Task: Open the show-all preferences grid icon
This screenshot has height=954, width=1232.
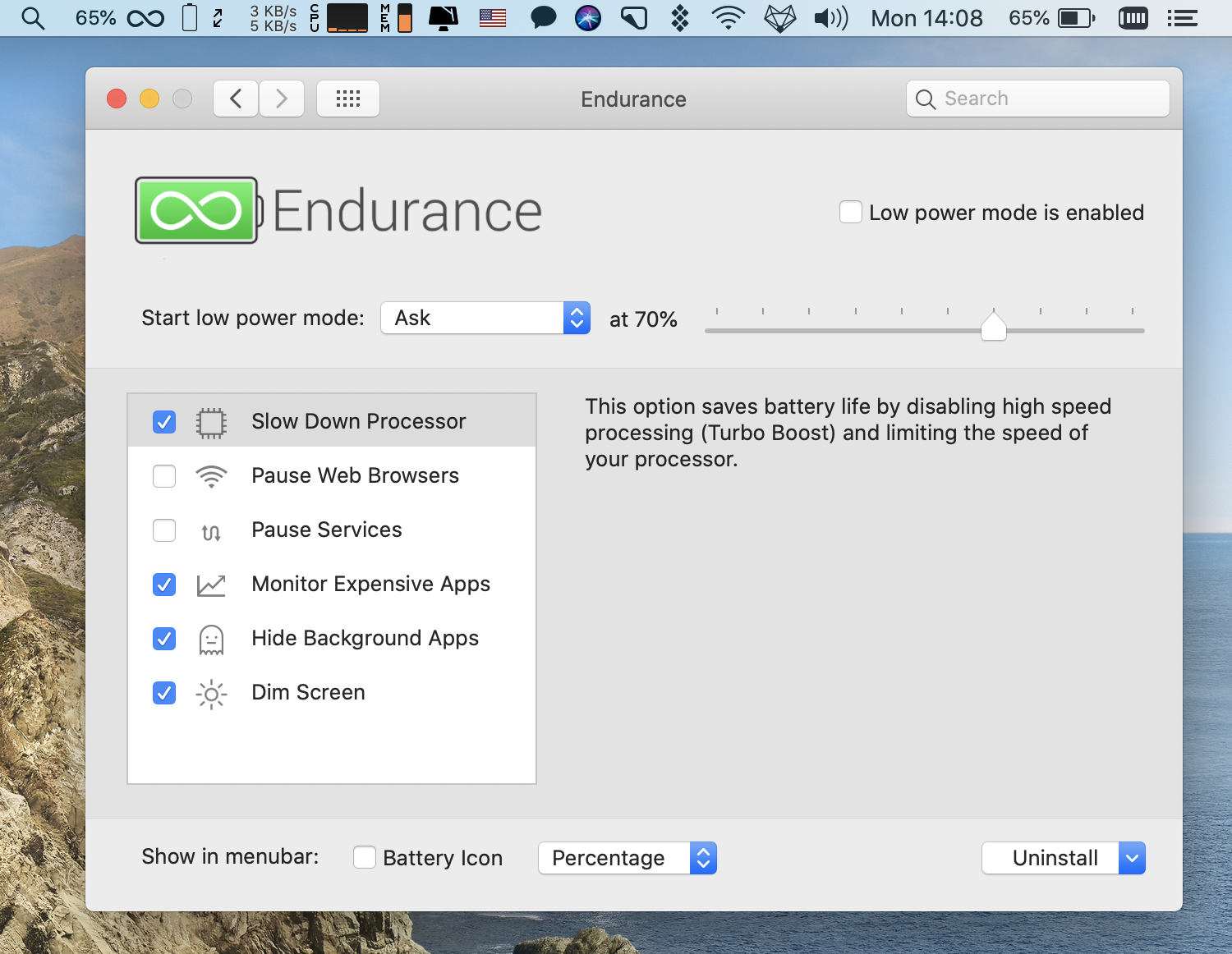Action: point(347,98)
